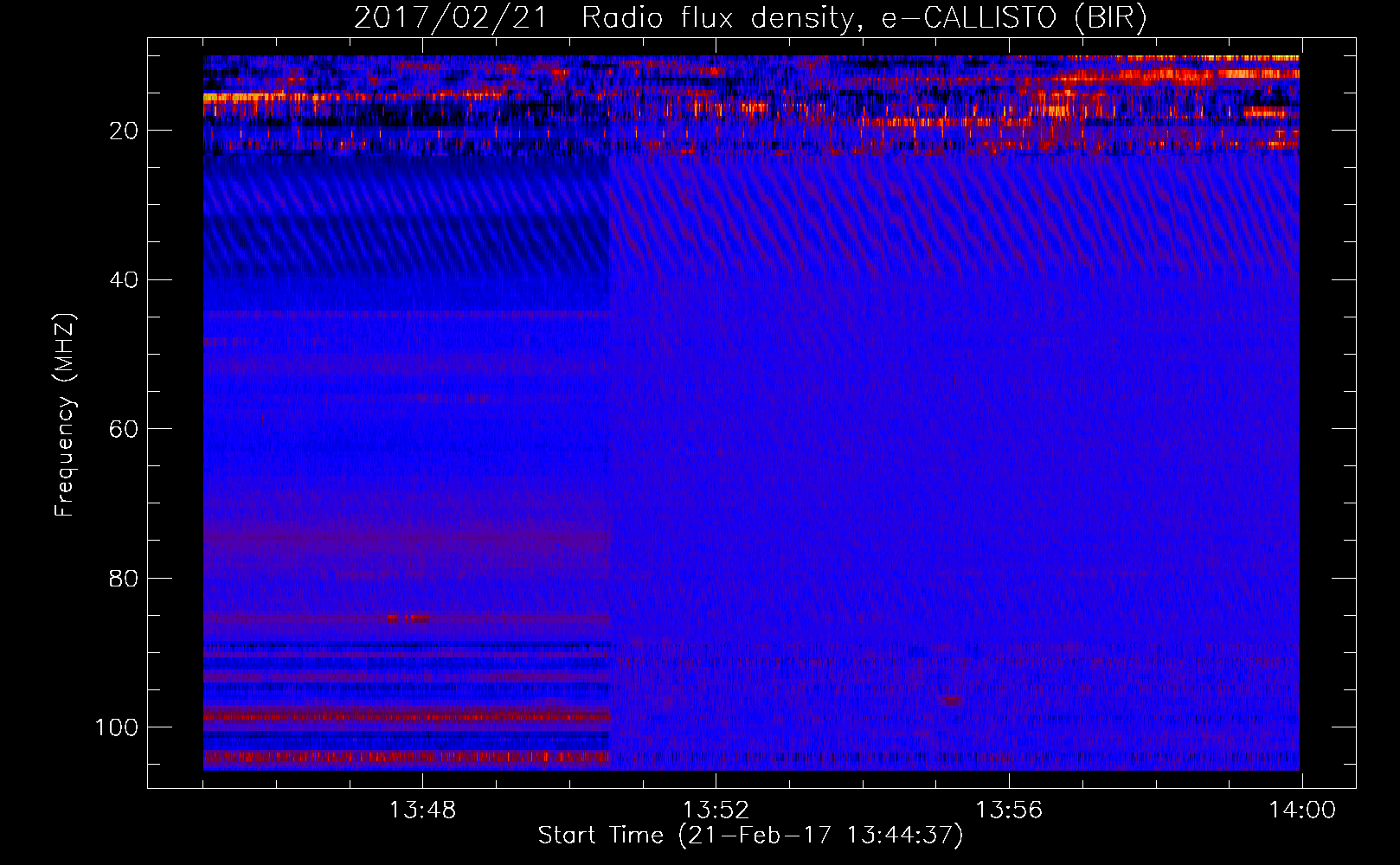Screen dimensions: 1400x865
Task: Click the "60" frequency tick label
Action: tap(125, 429)
